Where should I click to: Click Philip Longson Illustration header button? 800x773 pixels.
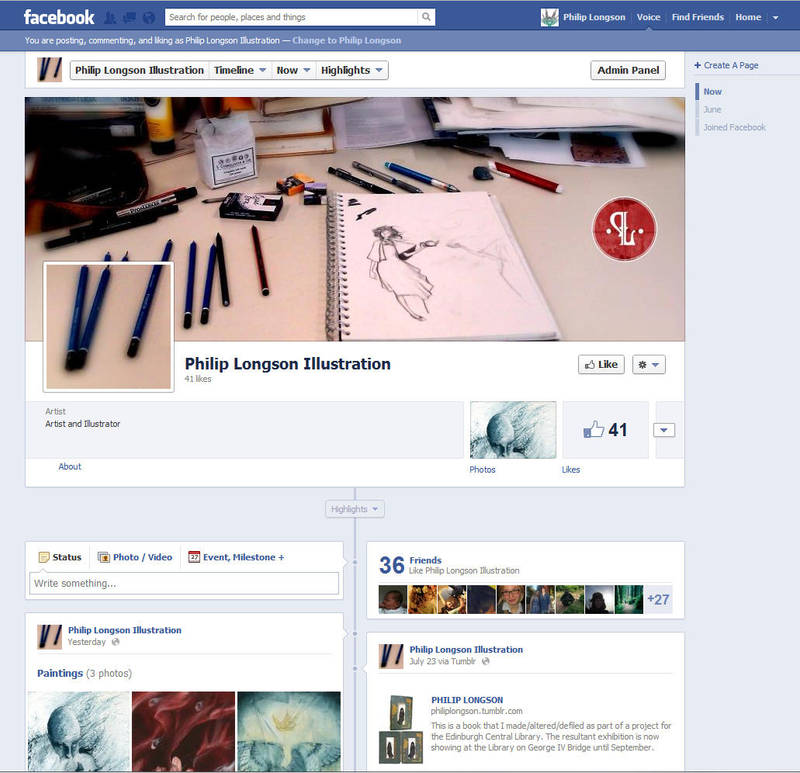139,70
